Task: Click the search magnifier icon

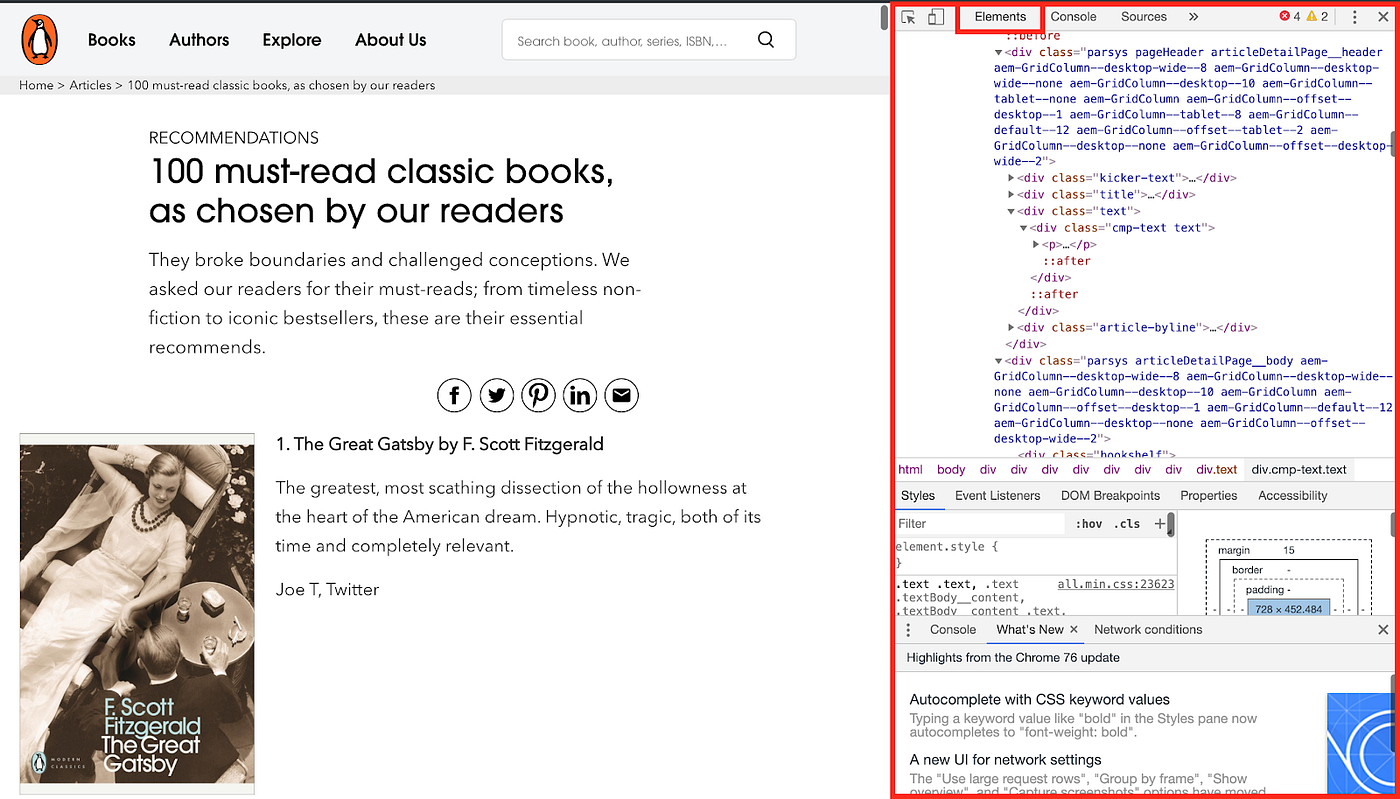Action: [x=766, y=40]
